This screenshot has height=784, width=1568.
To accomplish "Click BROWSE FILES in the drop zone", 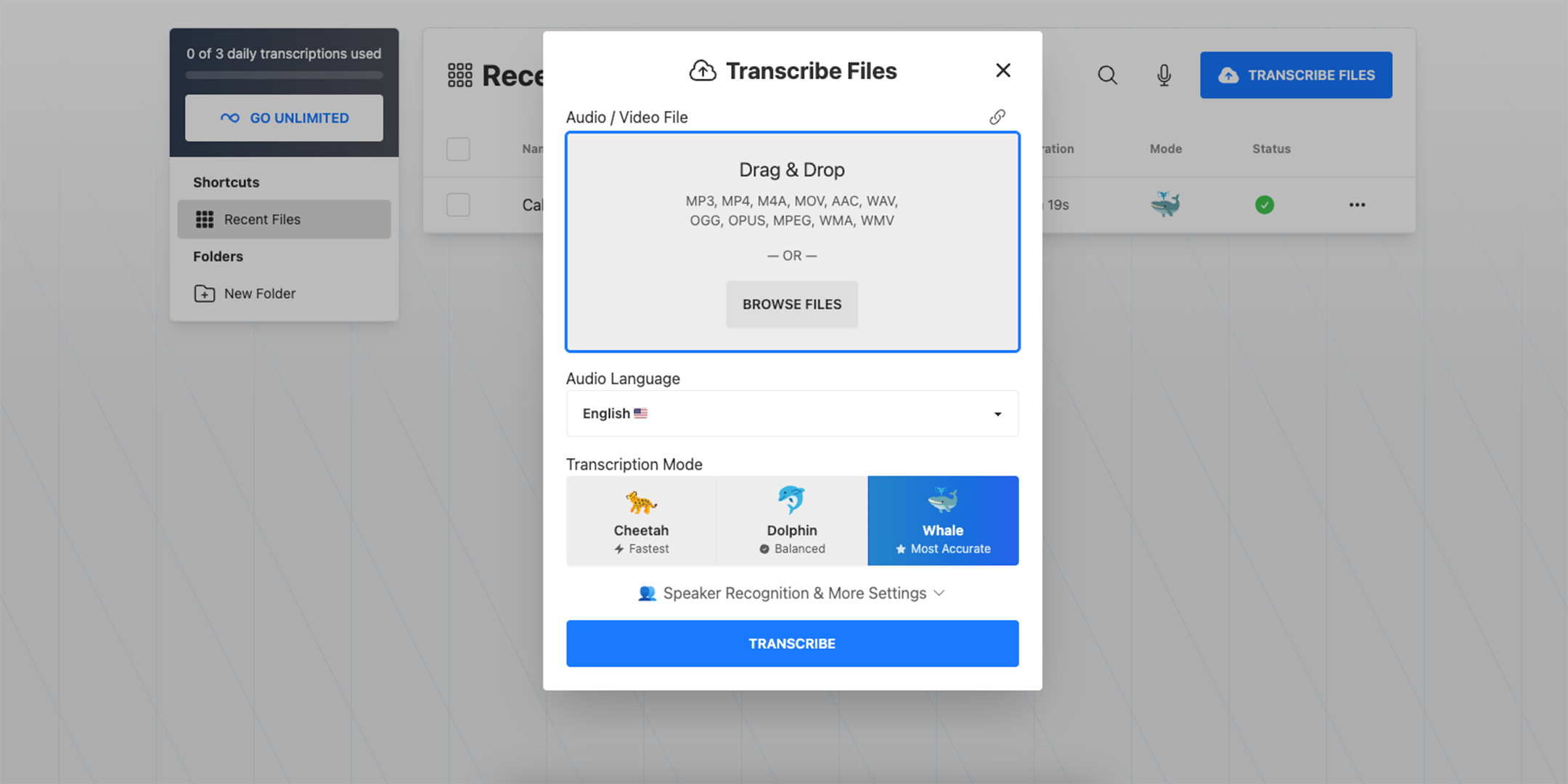I will pos(791,304).
